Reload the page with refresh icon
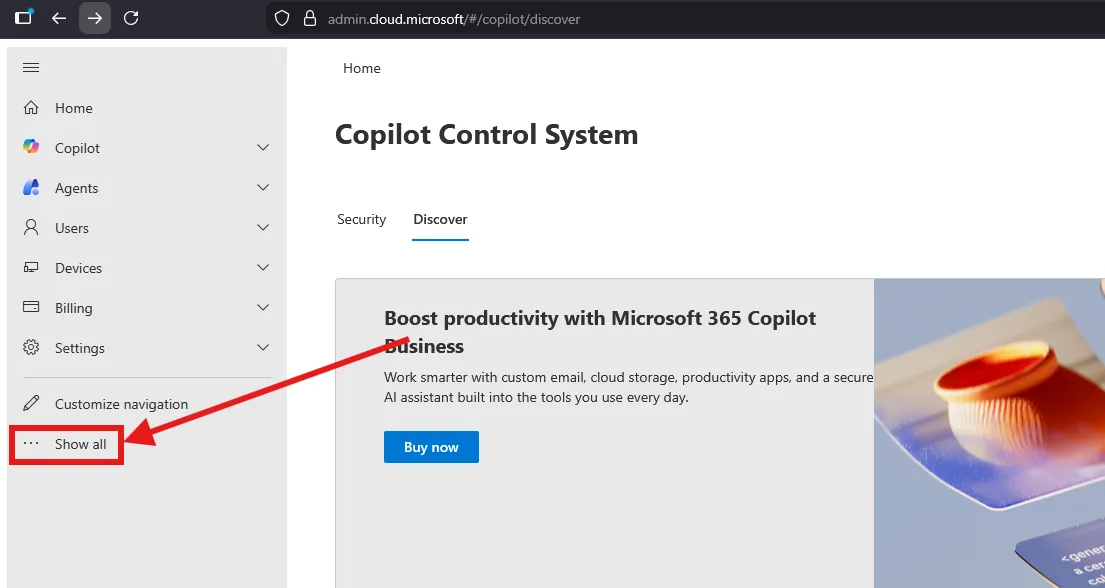 (131, 18)
